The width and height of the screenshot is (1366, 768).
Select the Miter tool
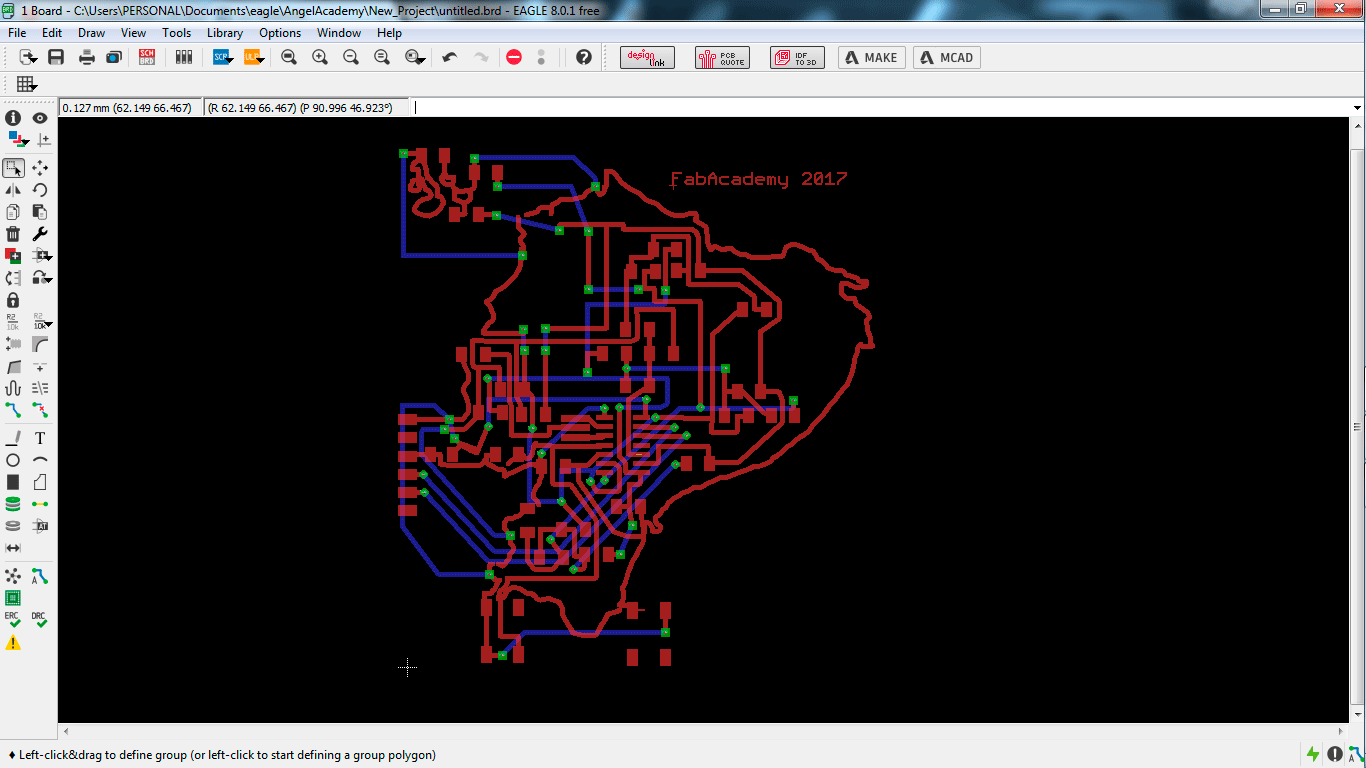[40, 344]
